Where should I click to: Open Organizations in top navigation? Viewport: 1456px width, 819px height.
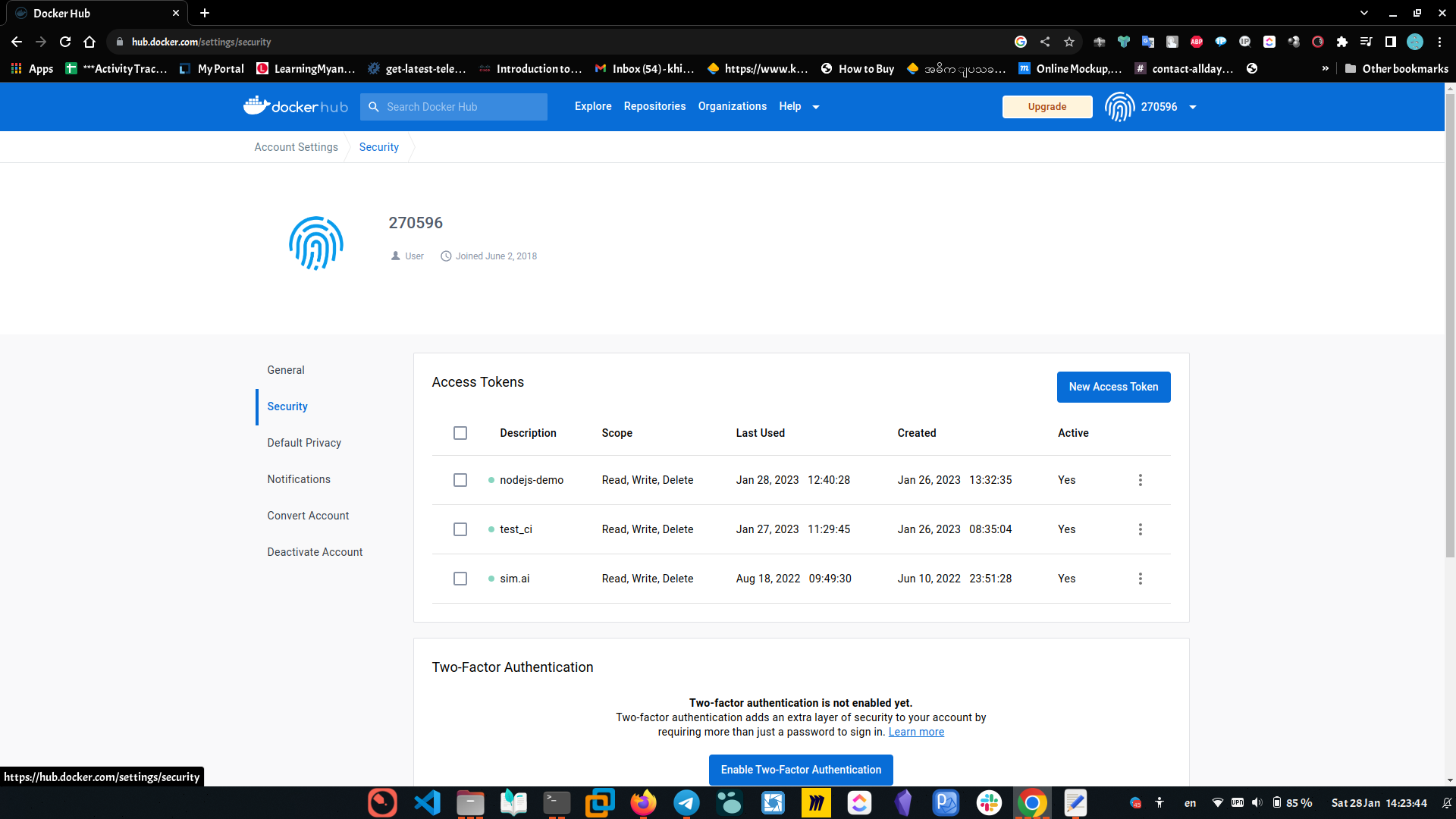click(x=732, y=106)
